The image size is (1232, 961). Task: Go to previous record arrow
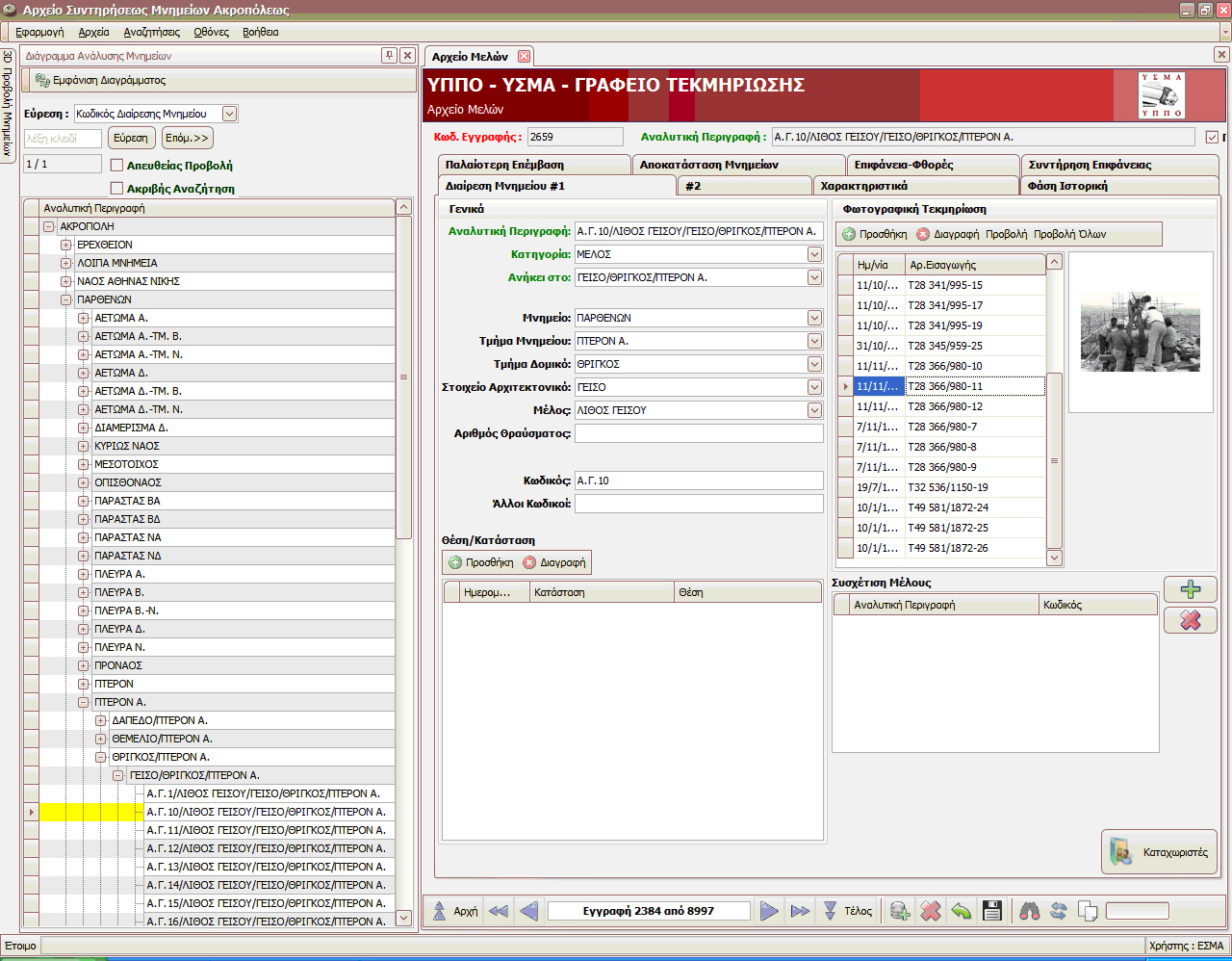pos(528,911)
